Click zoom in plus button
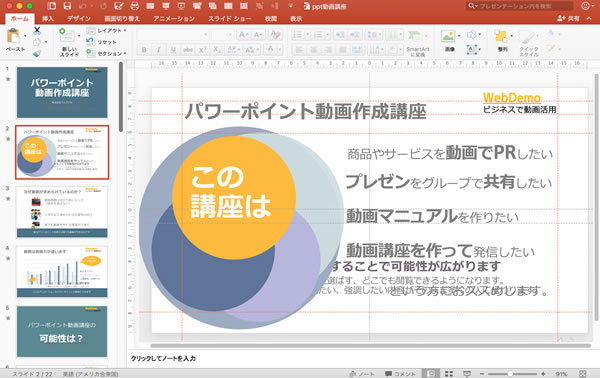Viewport: 600px width, 378px height. point(543,374)
